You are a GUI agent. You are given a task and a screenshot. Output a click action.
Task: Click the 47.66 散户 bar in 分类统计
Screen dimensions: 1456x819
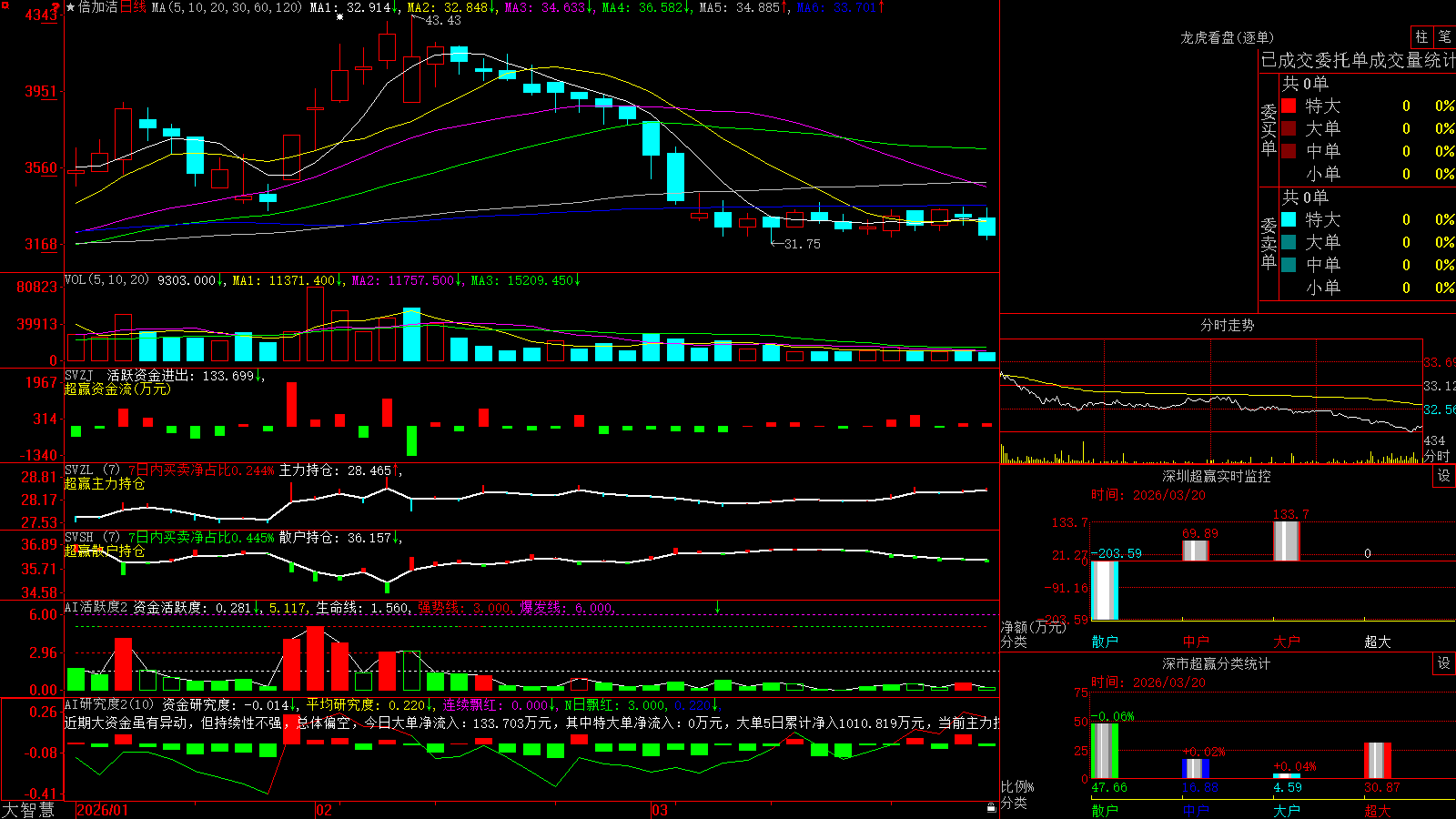point(1105,751)
